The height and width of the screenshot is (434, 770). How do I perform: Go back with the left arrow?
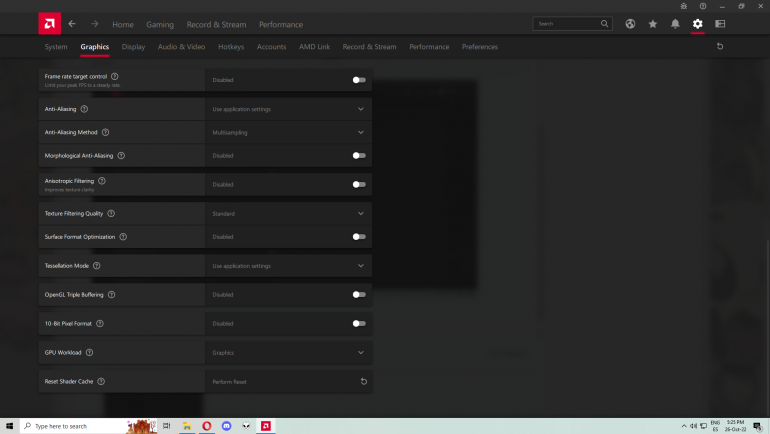pos(72,24)
